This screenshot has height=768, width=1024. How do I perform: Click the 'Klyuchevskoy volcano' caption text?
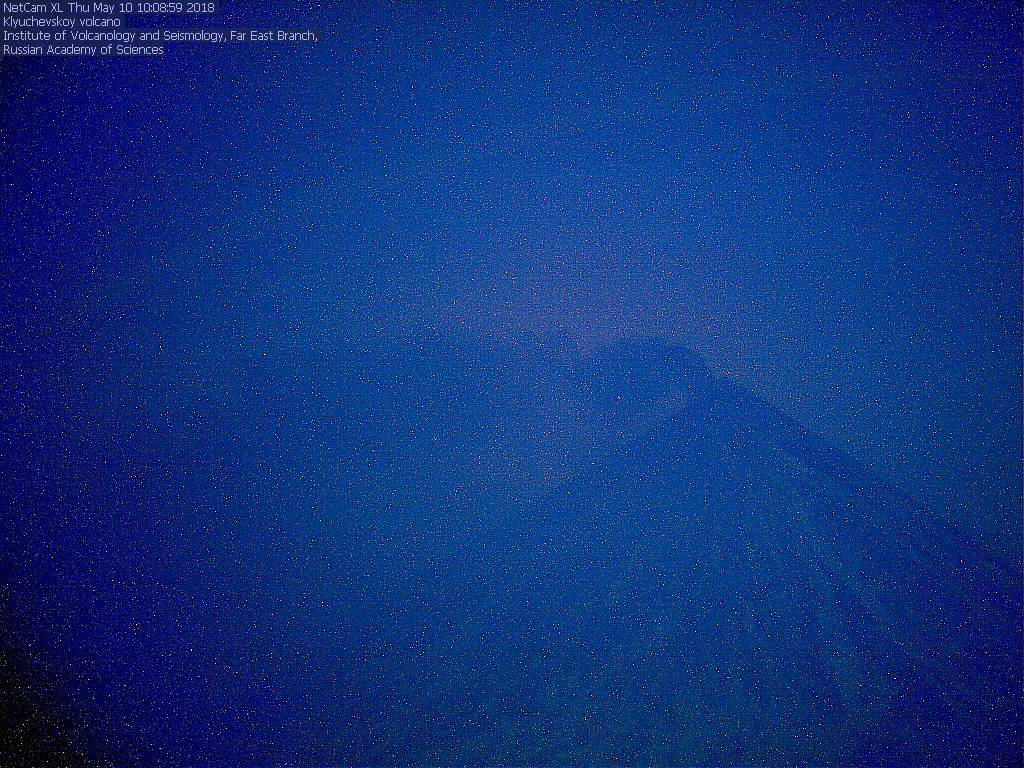[x=62, y=22]
